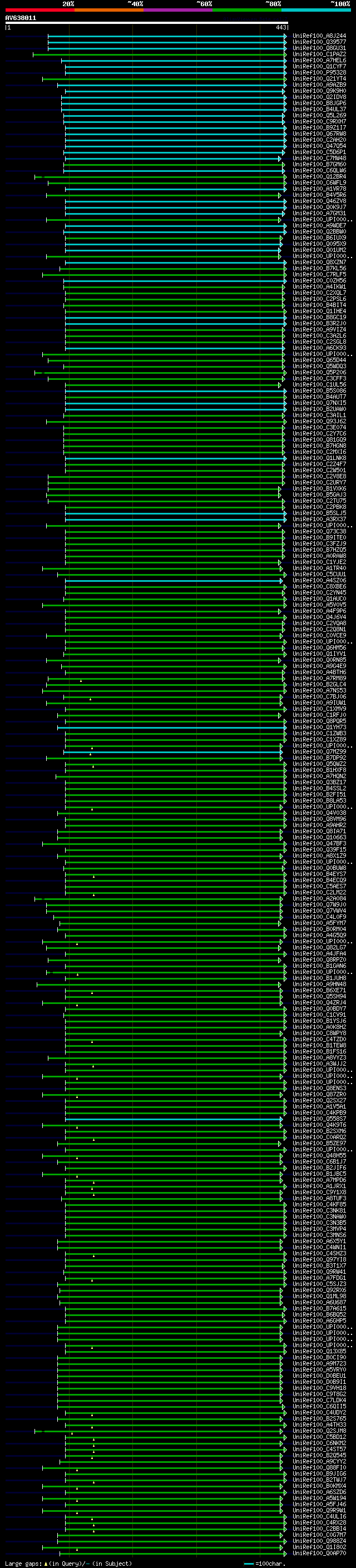Choose the UniRef100_C4RX28 entry
356x1568 pixels.
(x=319, y=1522)
